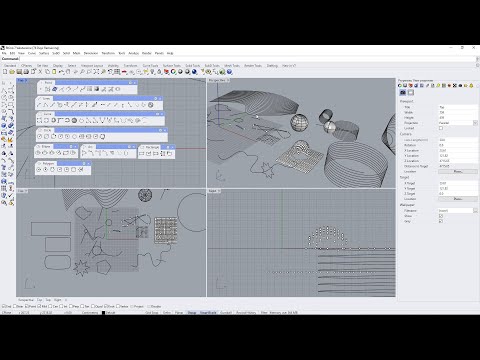Toggle the End osnap checkbox
Screen dimensions: 480x360
(4, 306)
